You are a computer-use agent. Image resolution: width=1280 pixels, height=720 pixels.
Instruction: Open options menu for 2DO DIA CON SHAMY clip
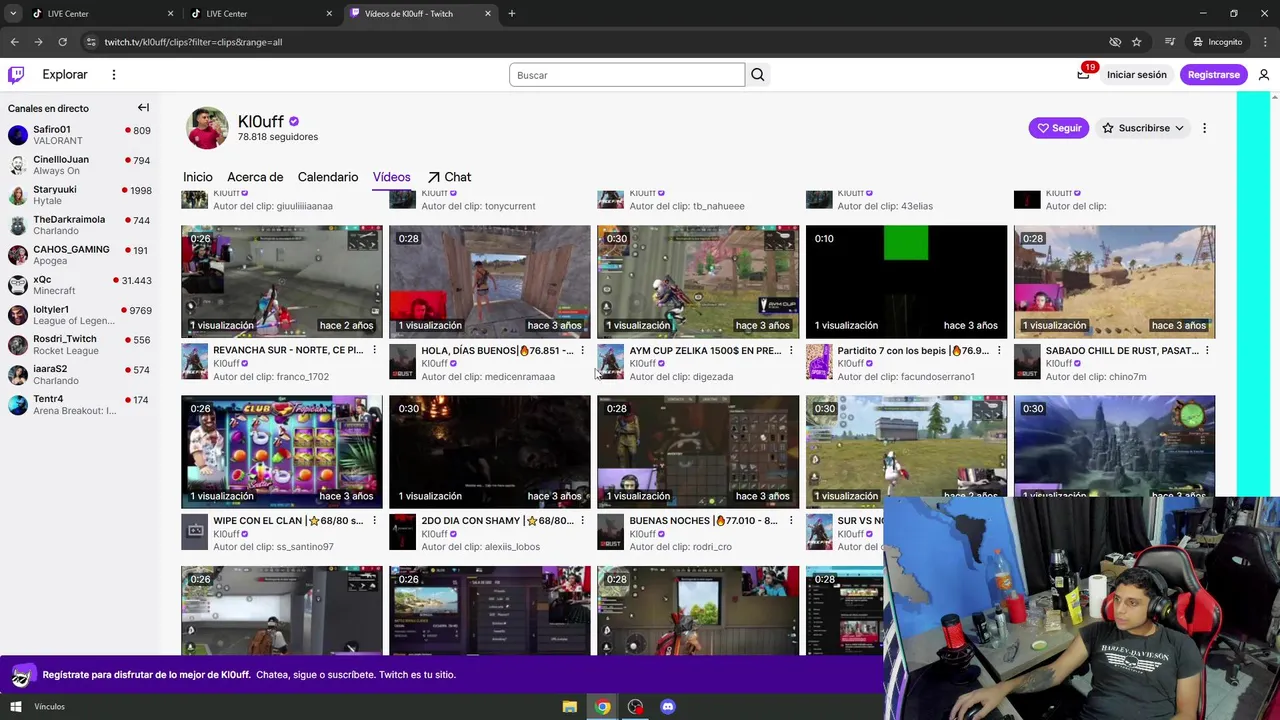582,520
